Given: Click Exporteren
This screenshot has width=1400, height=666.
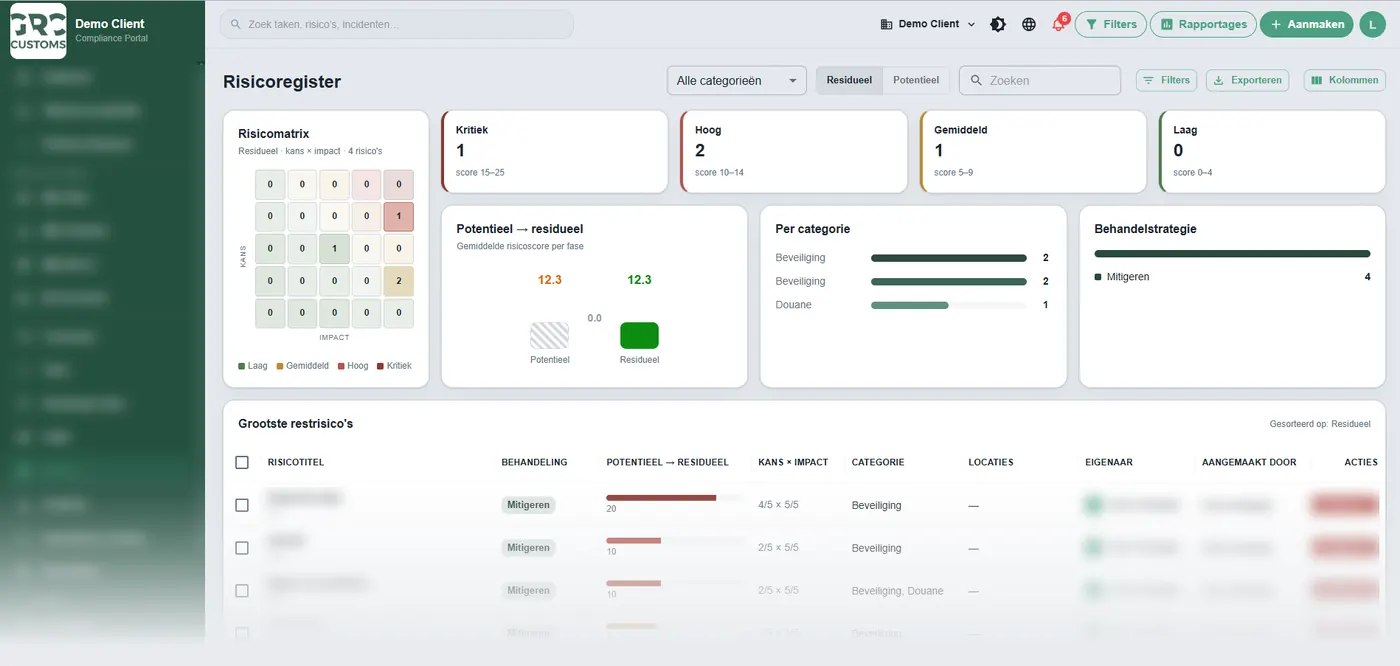Looking at the screenshot, I should pos(1248,80).
